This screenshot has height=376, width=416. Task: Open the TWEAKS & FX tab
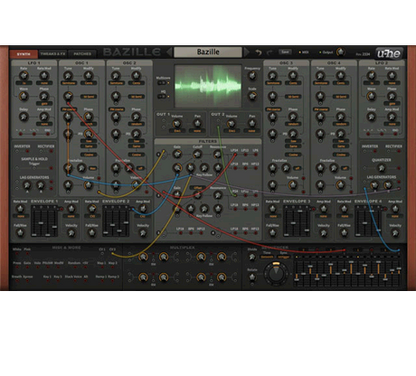click(53, 54)
